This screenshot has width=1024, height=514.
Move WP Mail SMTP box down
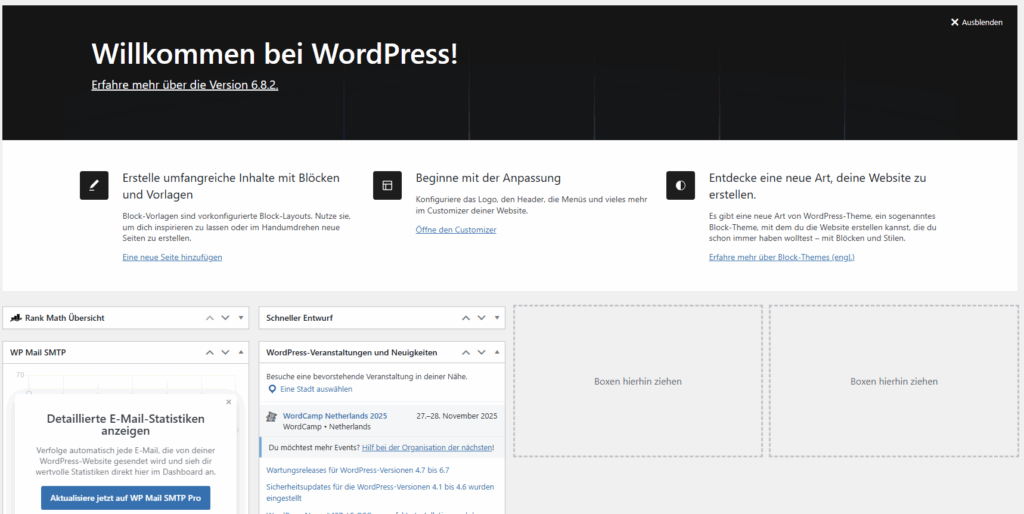click(225, 353)
